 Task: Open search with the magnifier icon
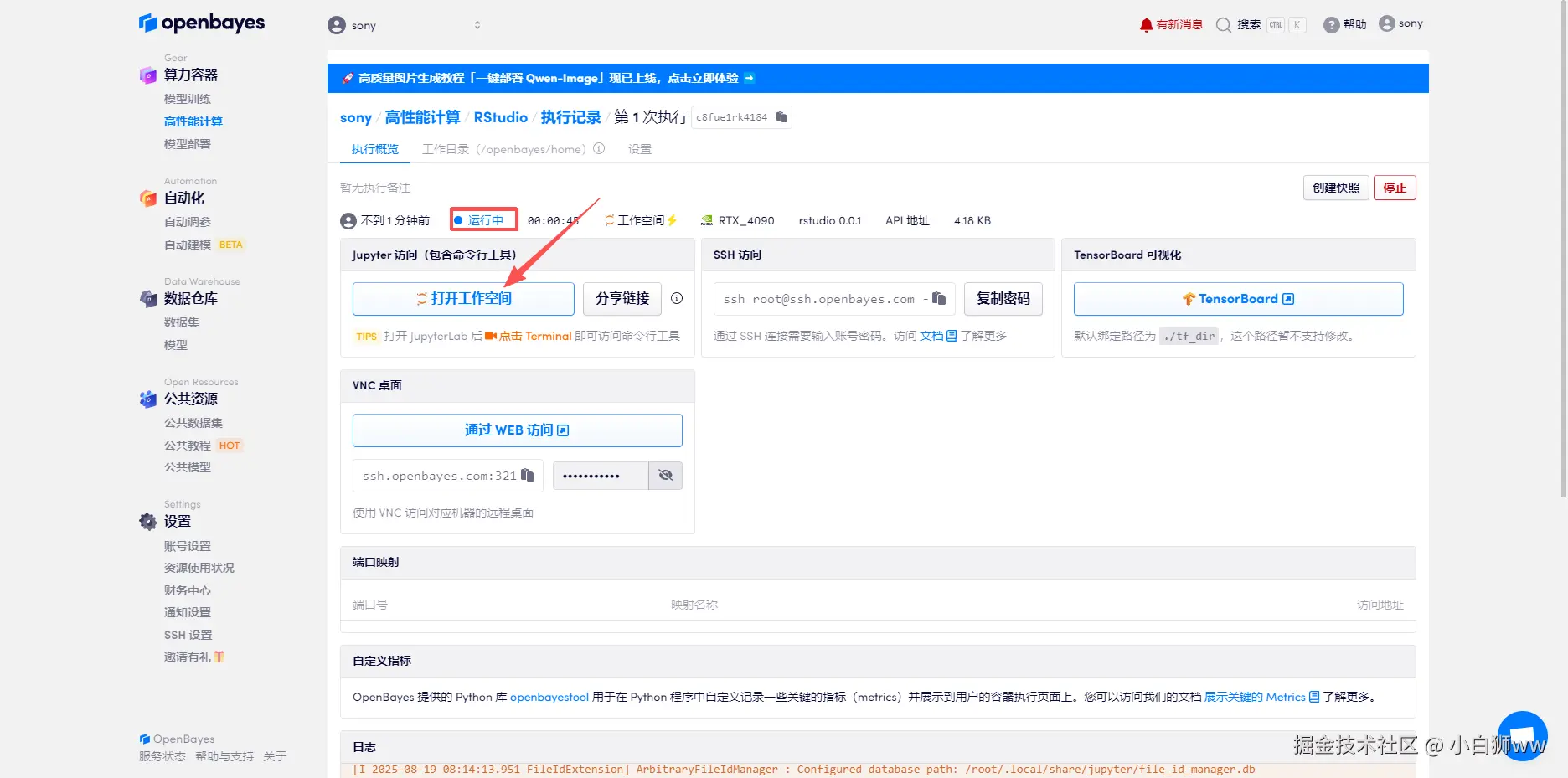(x=1223, y=25)
